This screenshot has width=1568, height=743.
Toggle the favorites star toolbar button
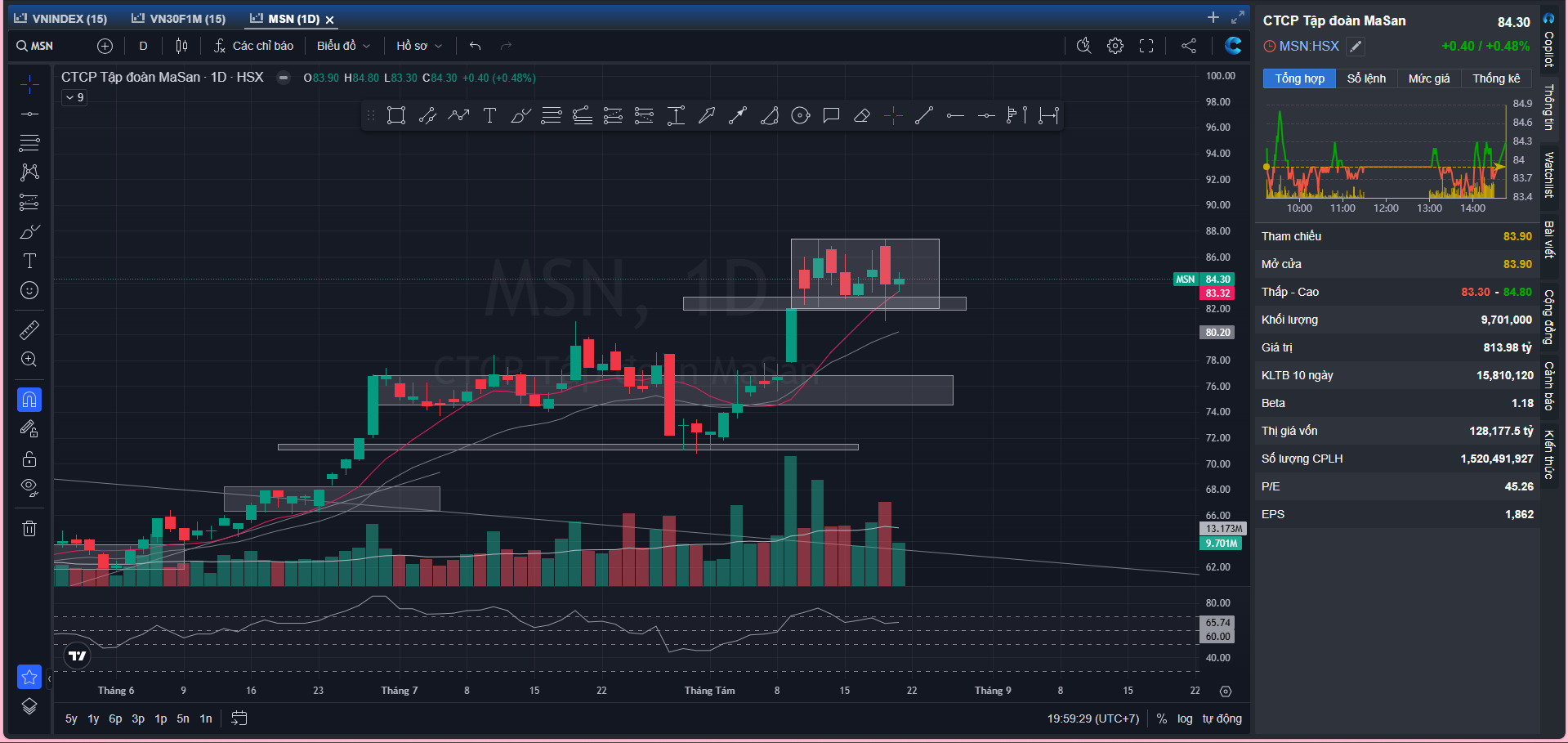[29, 677]
